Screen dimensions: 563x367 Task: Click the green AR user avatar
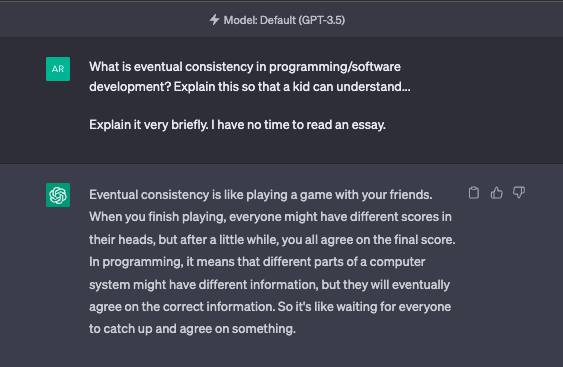pos(58,69)
